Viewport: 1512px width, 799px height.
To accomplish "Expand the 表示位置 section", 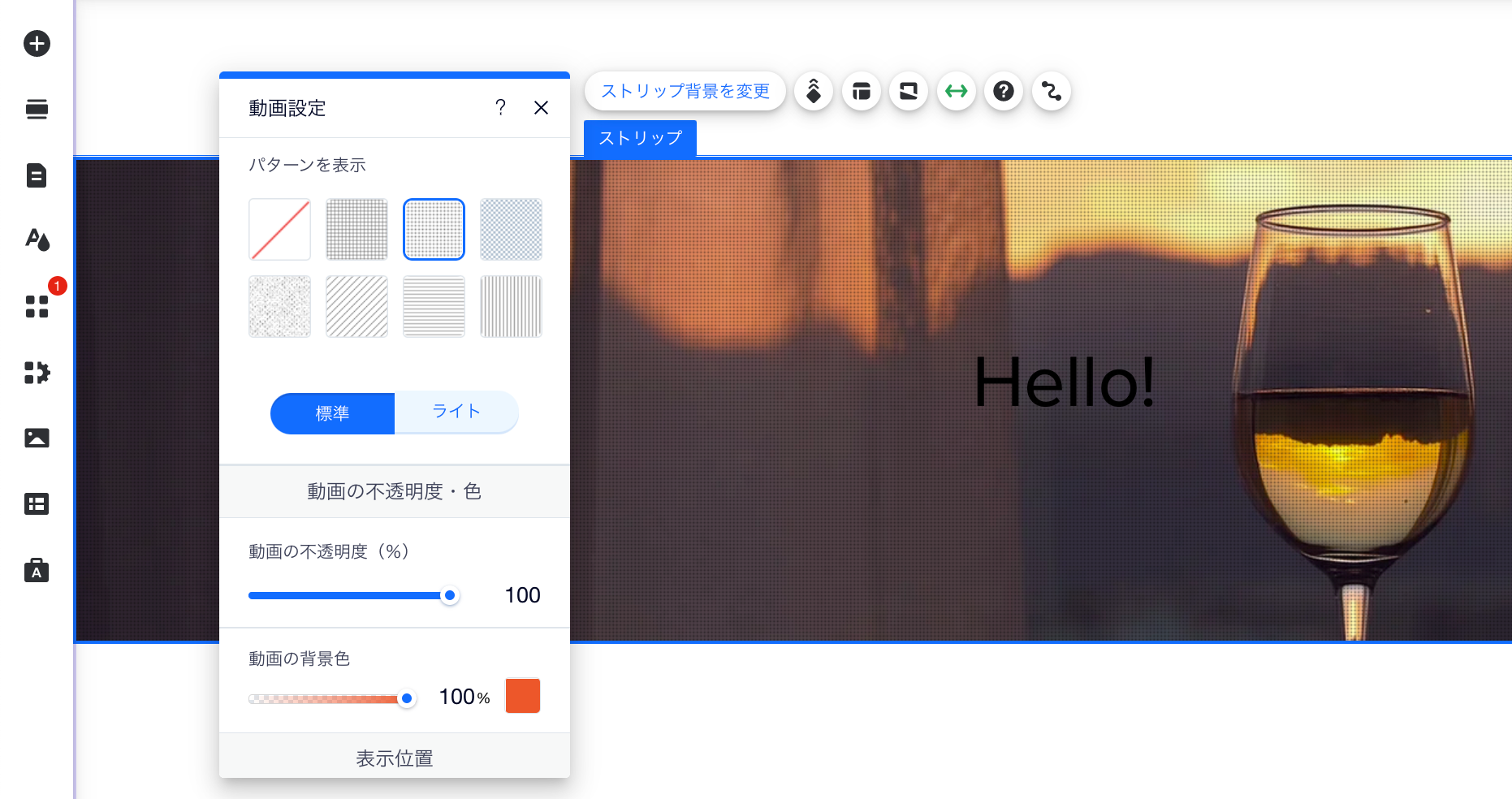I will pyautogui.click(x=395, y=758).
